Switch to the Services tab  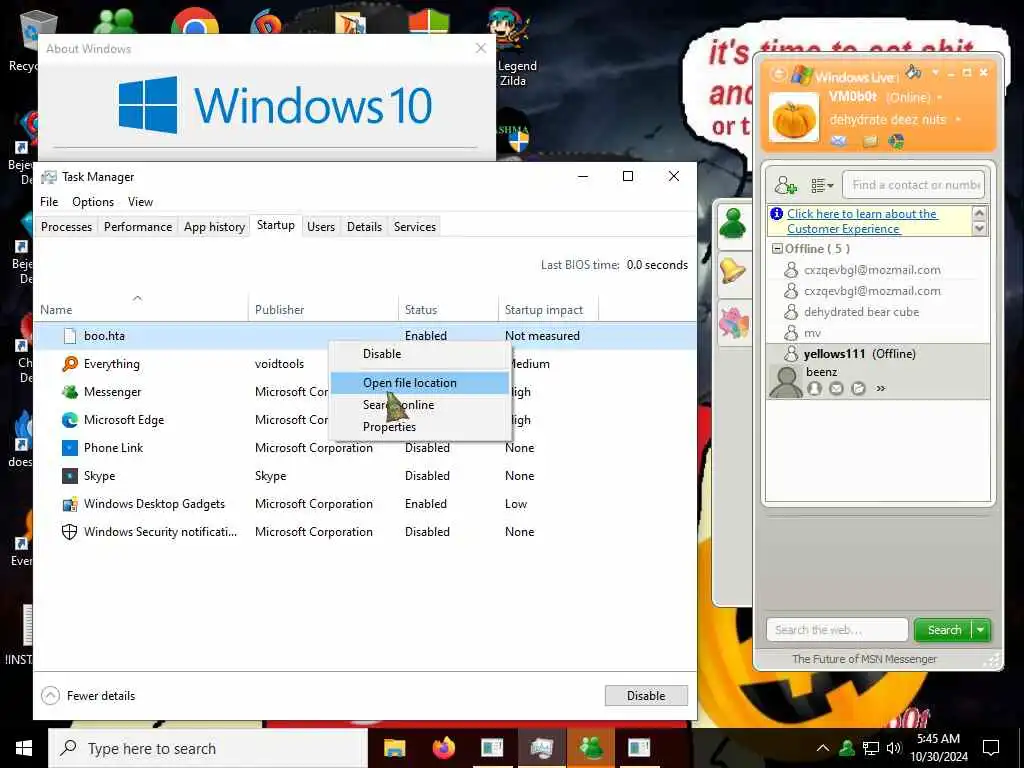[x=415, y=227]
